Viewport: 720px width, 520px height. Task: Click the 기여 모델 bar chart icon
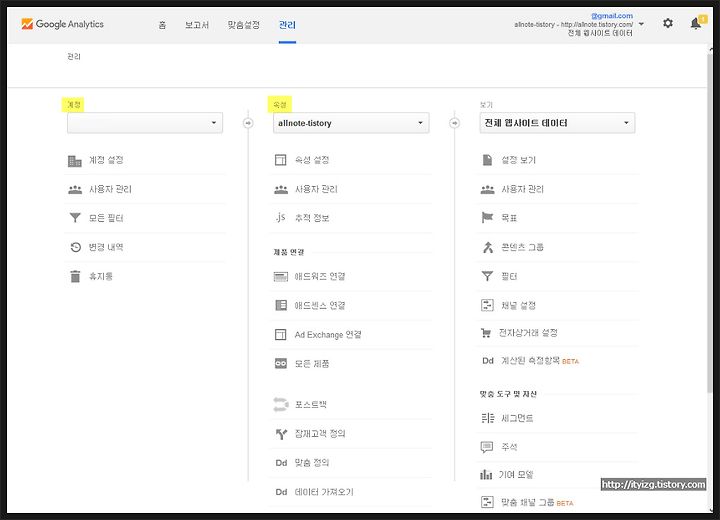click(486, 475)
